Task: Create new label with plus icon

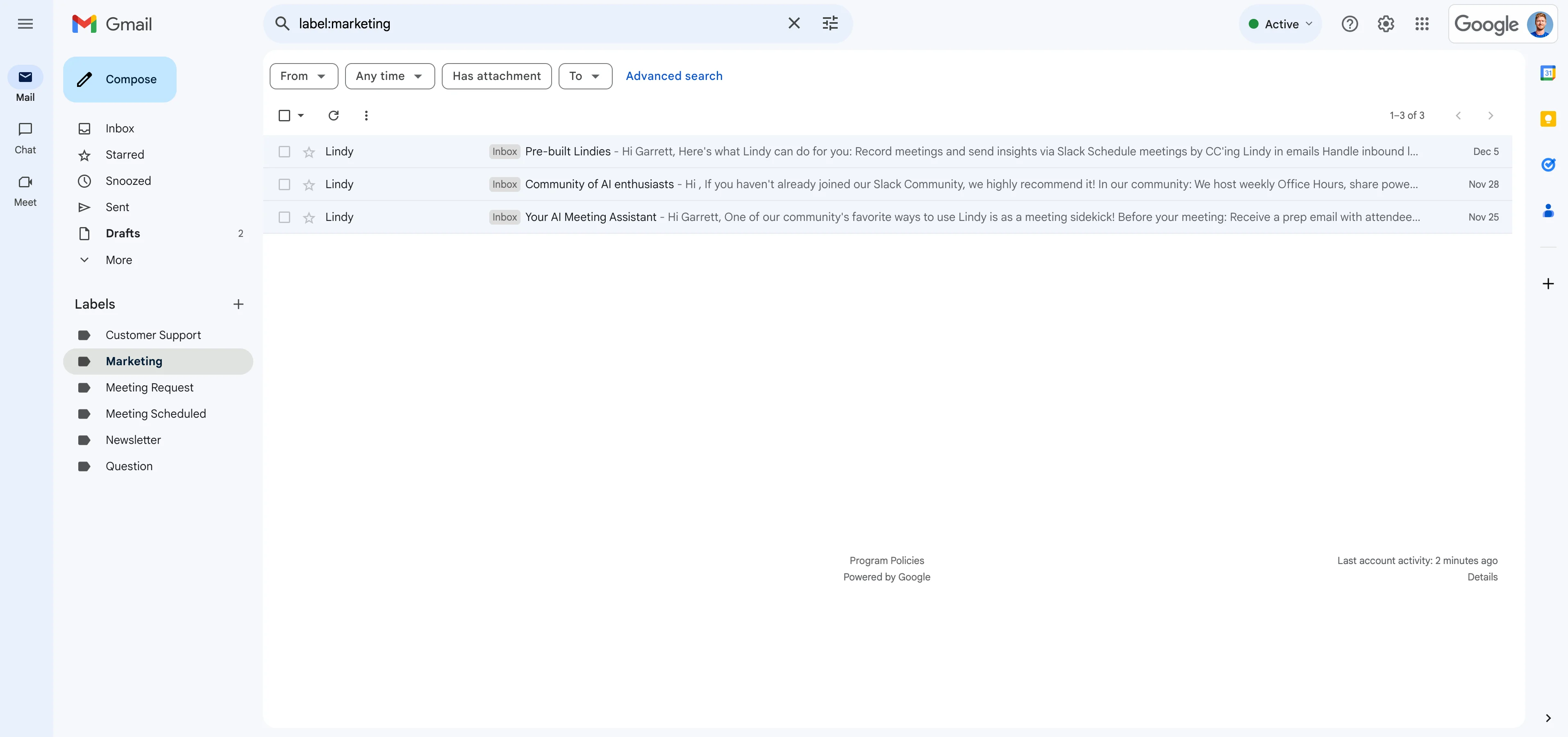Action: (238, 304)
